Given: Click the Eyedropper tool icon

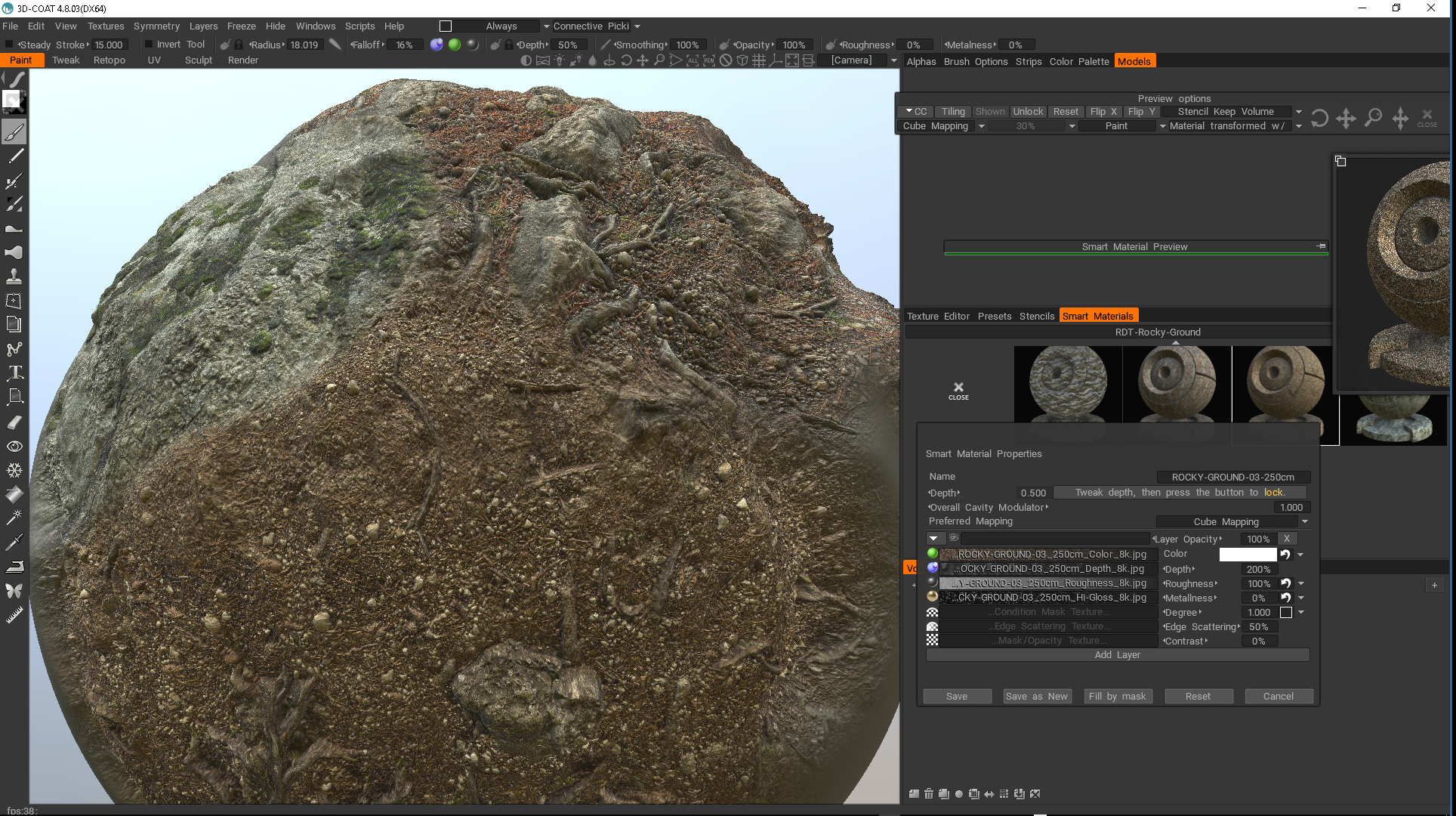Looking at the screenshot, I should (x=14, y=541).
